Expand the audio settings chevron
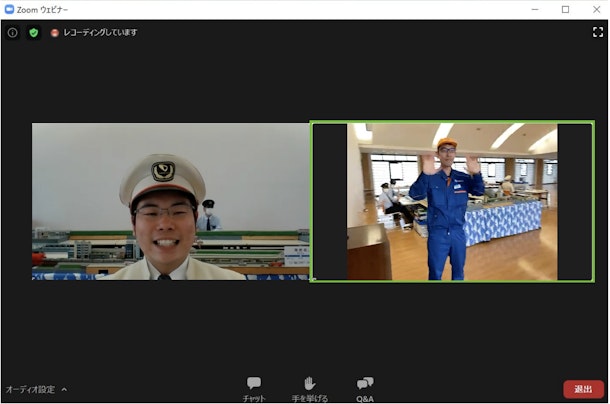The image size is (610, 404). (x=64, y=389)
